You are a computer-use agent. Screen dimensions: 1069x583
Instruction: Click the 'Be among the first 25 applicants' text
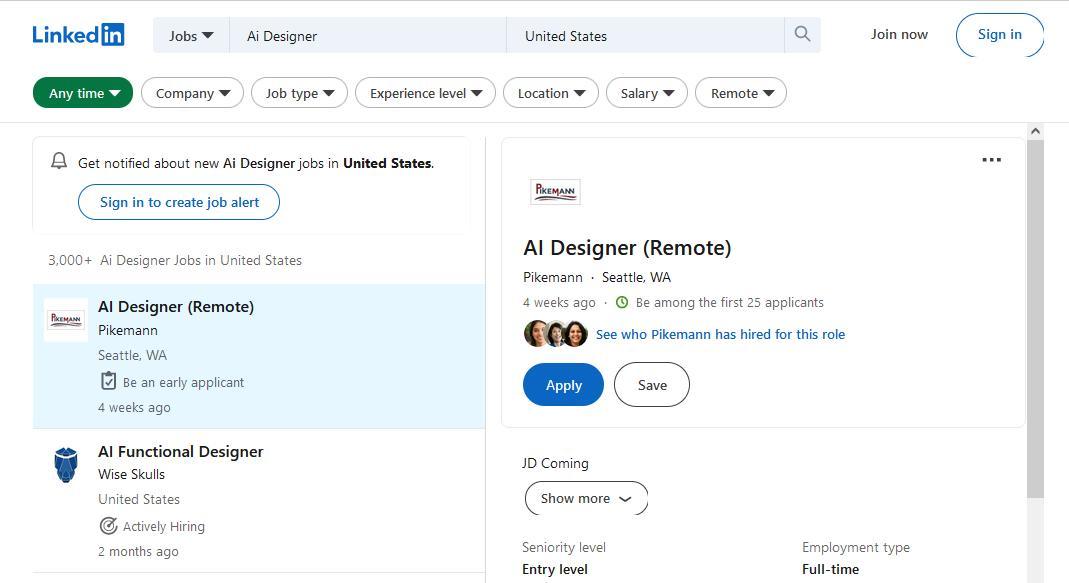(x=729, y=302)
